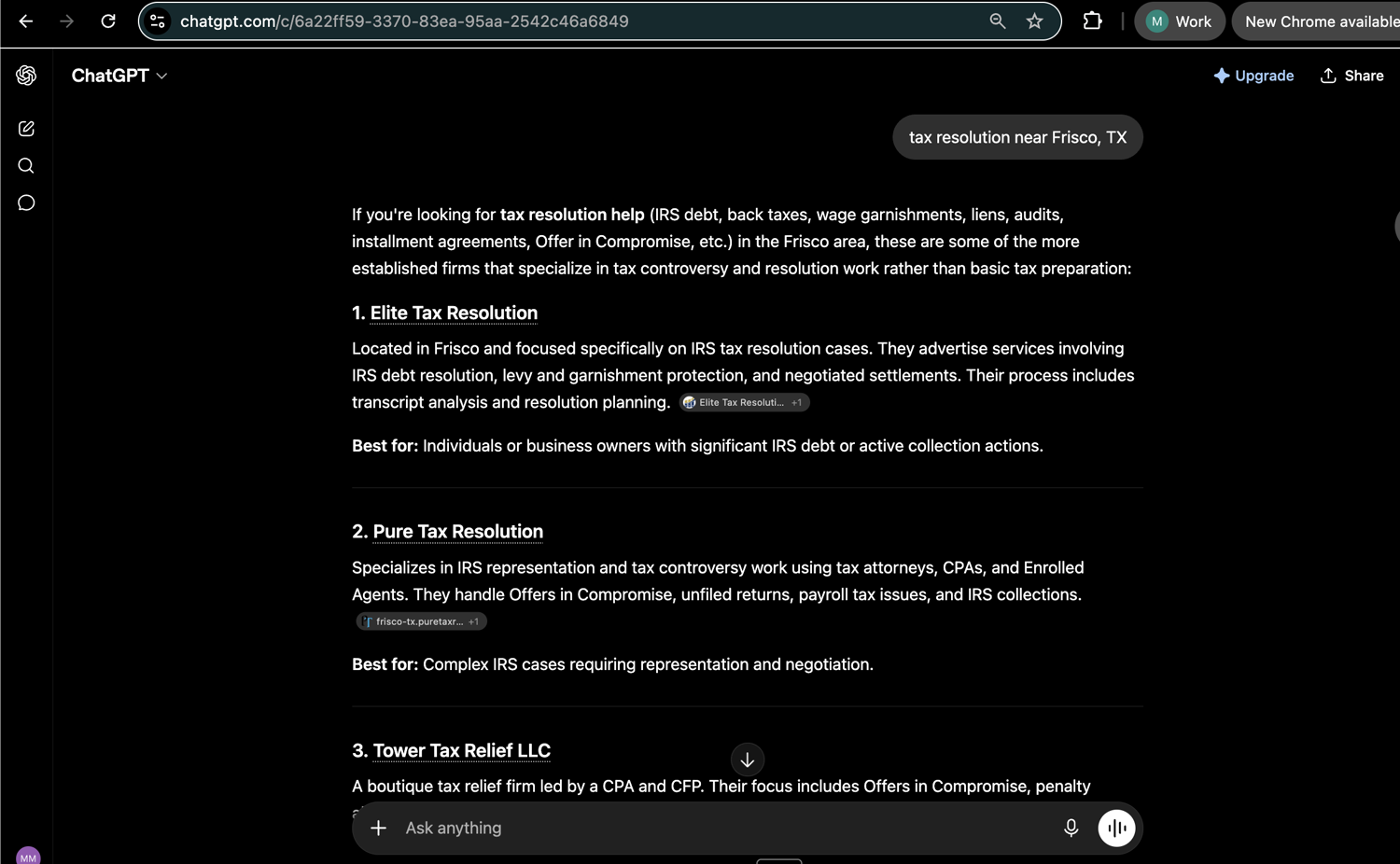The image size is (1400, 864).
Task: Click the ChatGPT logo in sidebar
Action: click(26, 76)
